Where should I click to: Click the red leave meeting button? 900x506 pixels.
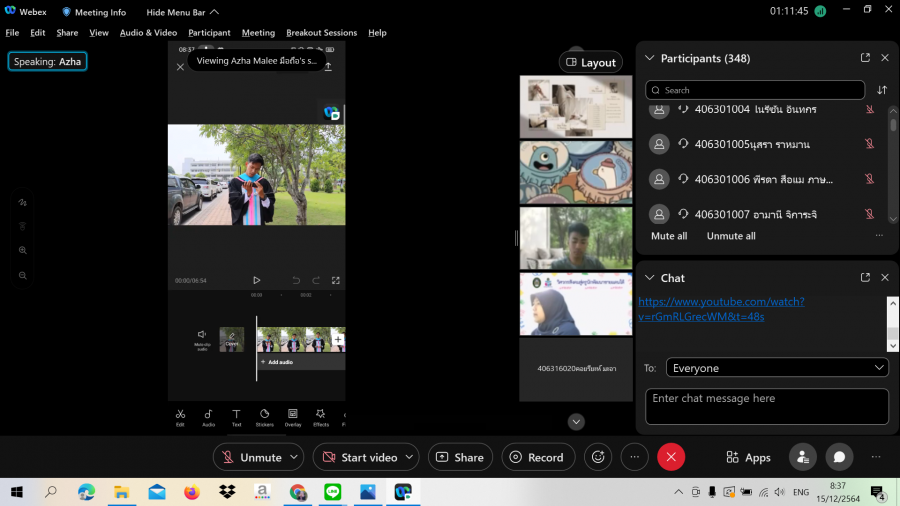(671, 457)
